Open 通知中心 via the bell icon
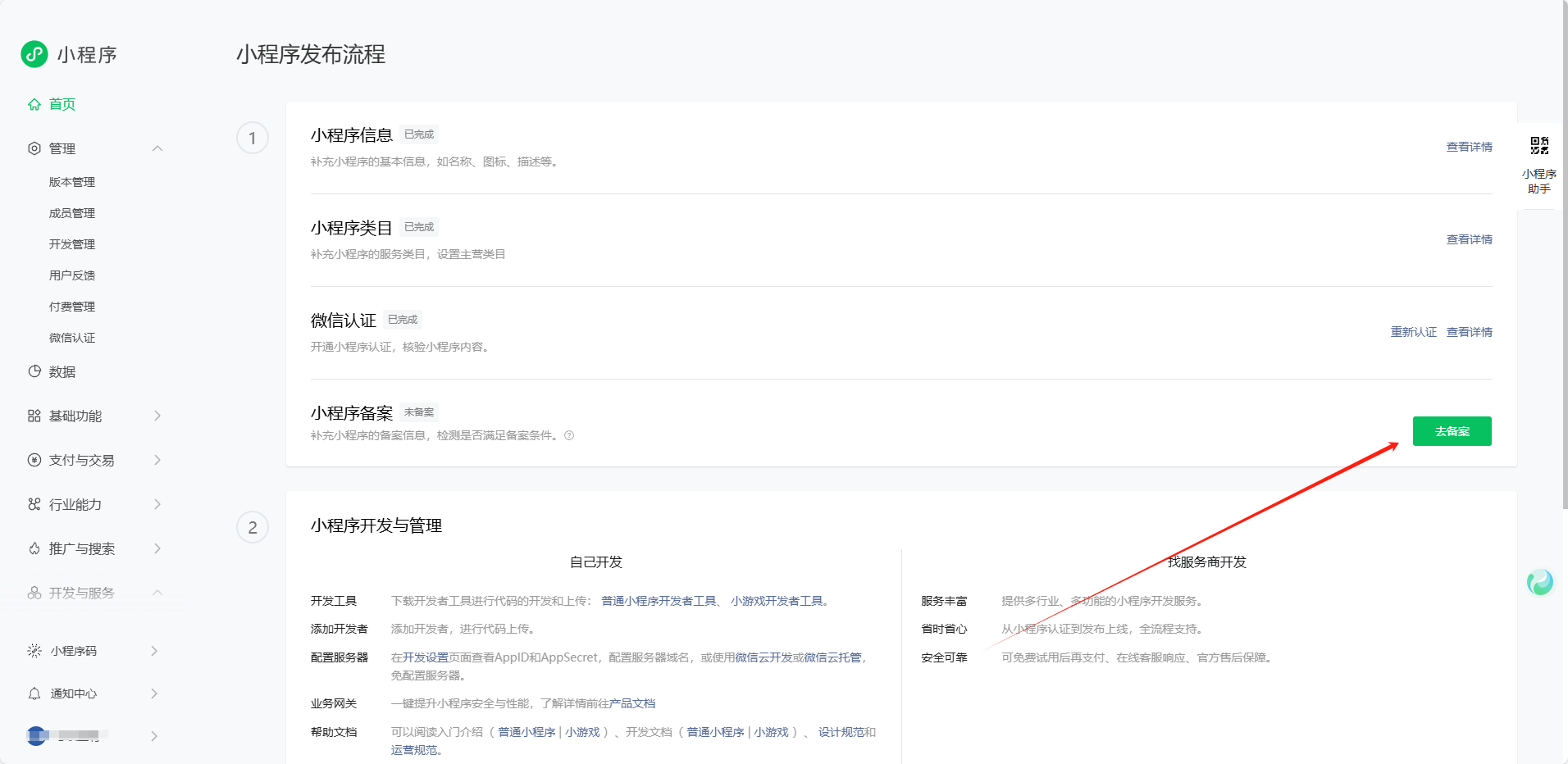The image size is (1568, 764). (34, 694)
